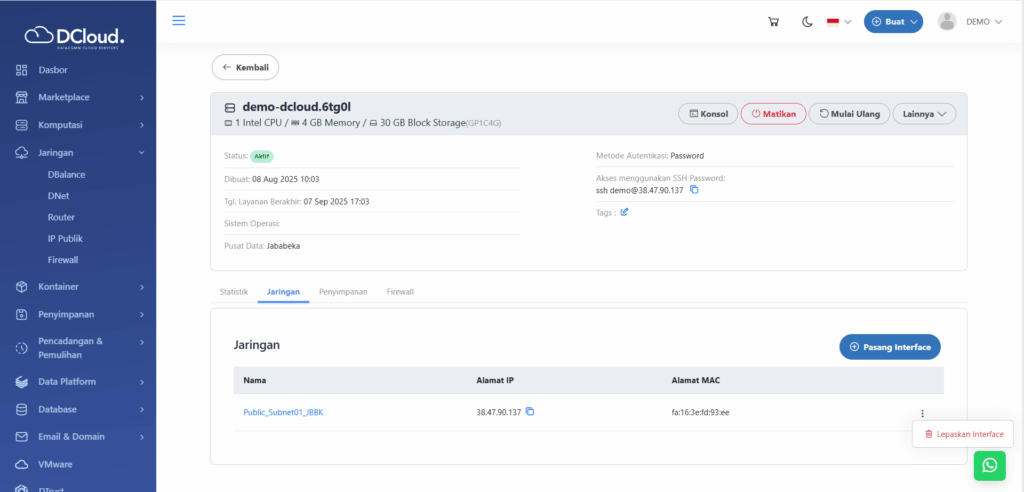
Task: Copy IP address 38.47.90.137 icon
Action: click(x=530, y=412)
